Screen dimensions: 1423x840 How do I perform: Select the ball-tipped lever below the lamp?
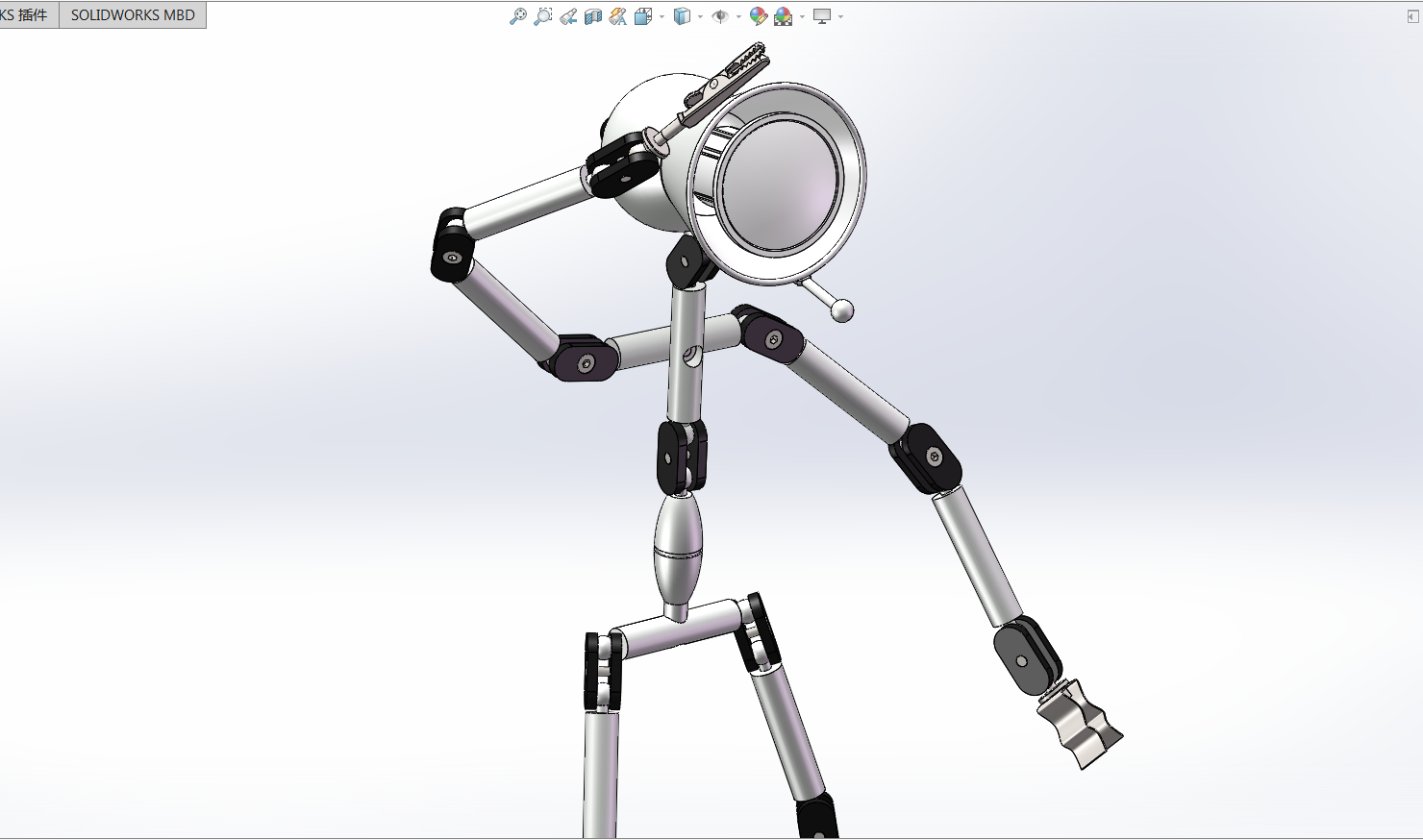pyautogui.click(x=828, y=298)
